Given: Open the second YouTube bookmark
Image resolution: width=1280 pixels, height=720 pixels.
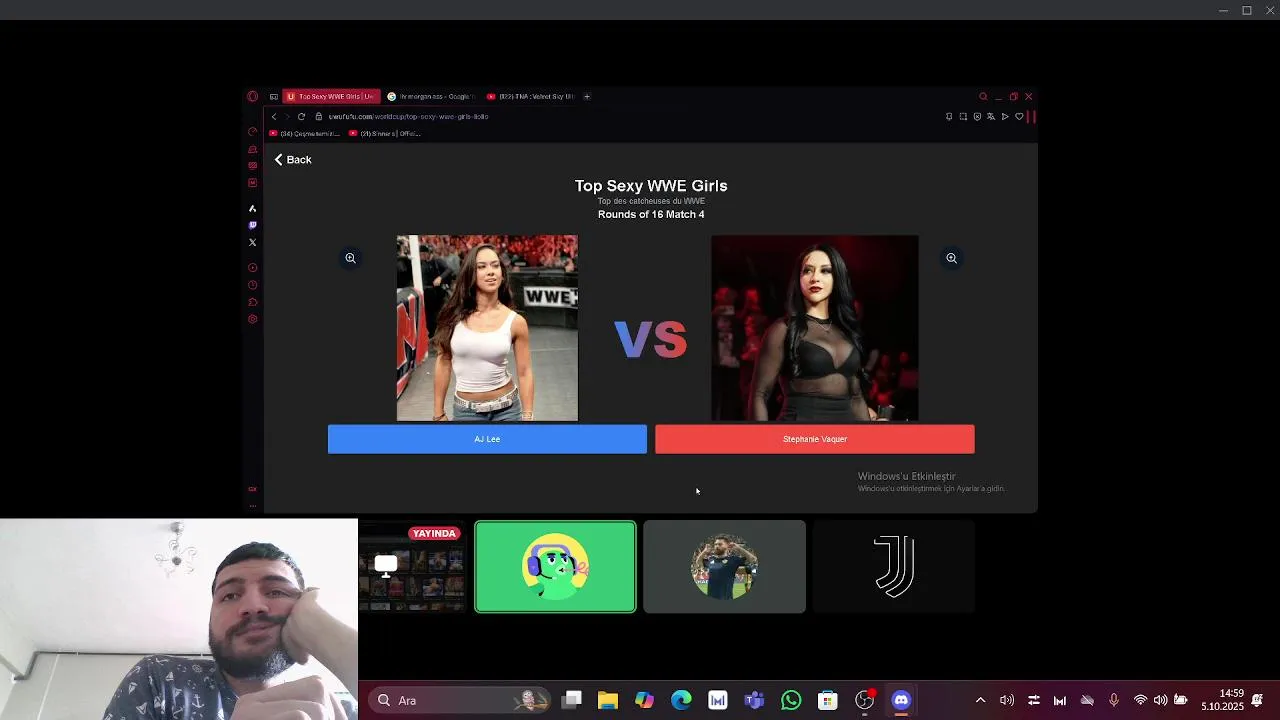Looking at the screenshot, I should coord(386,133).
